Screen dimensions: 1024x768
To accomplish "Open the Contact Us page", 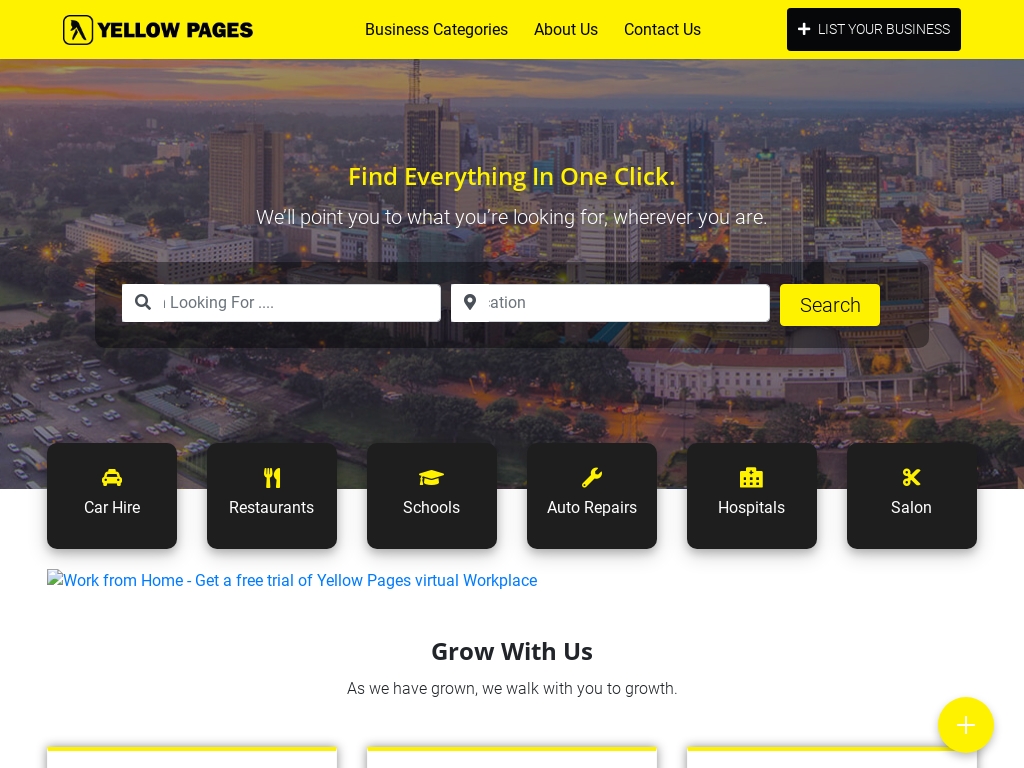I will pos(662,29).
